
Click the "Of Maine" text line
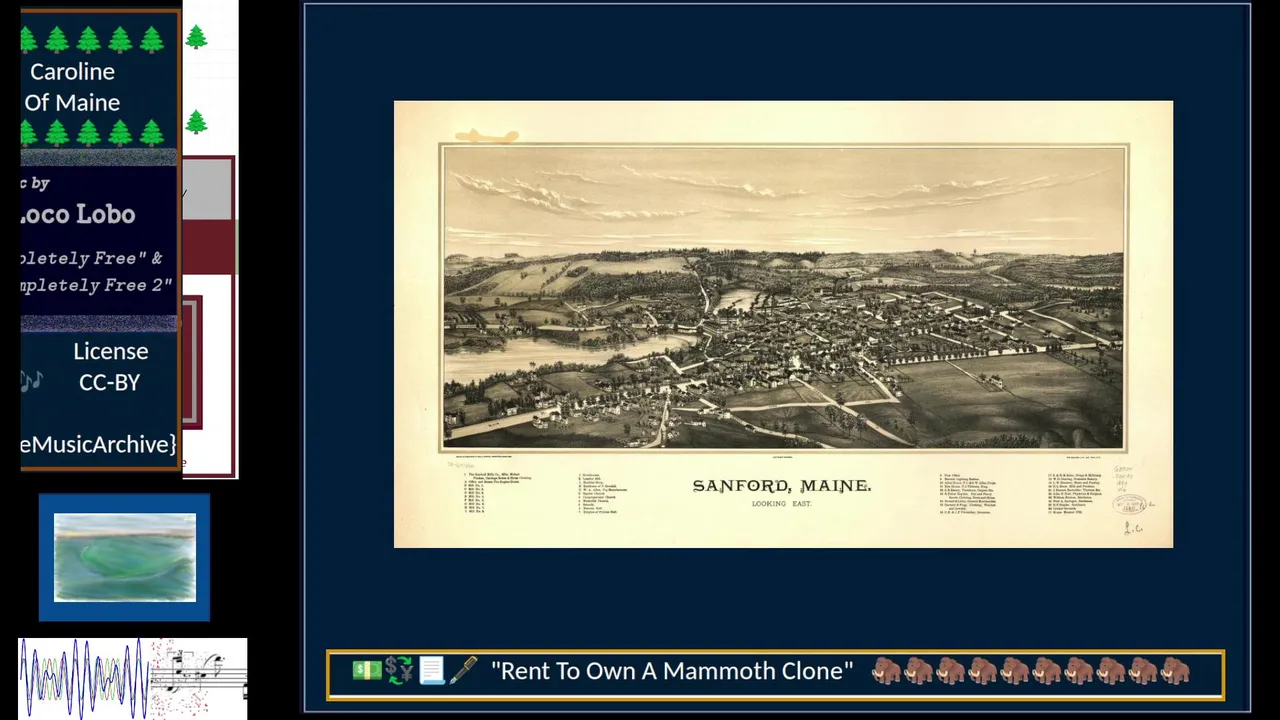72,103
